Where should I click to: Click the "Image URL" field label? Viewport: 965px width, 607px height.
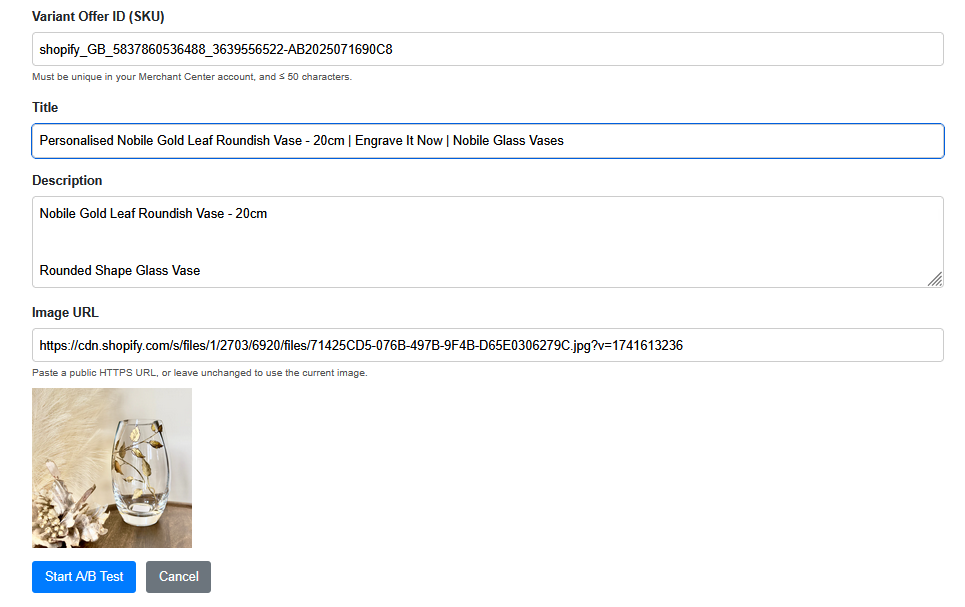[65, 313]
